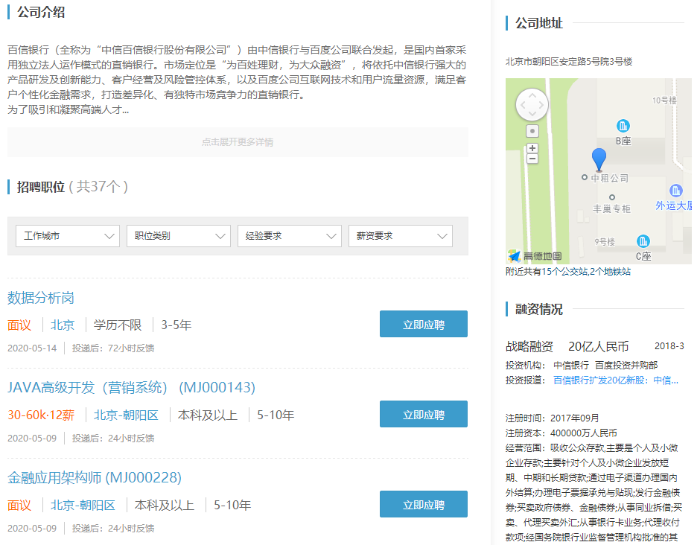The image size is (700, 545).
Task: Apply to 金融应用架构师 with 立即应聘 button
Action: point(424,504)
